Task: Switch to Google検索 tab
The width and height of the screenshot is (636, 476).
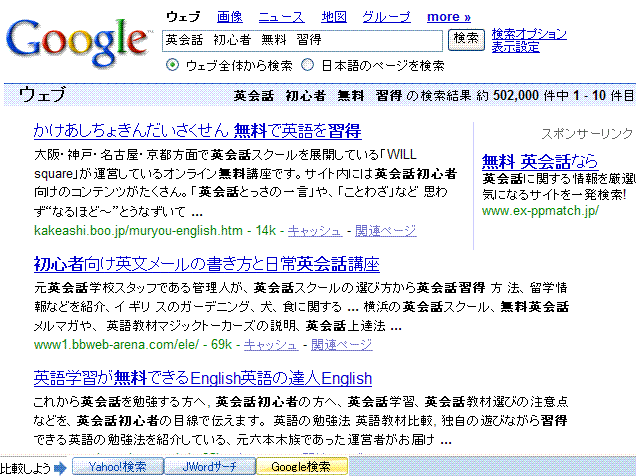Action: point(302,467)
